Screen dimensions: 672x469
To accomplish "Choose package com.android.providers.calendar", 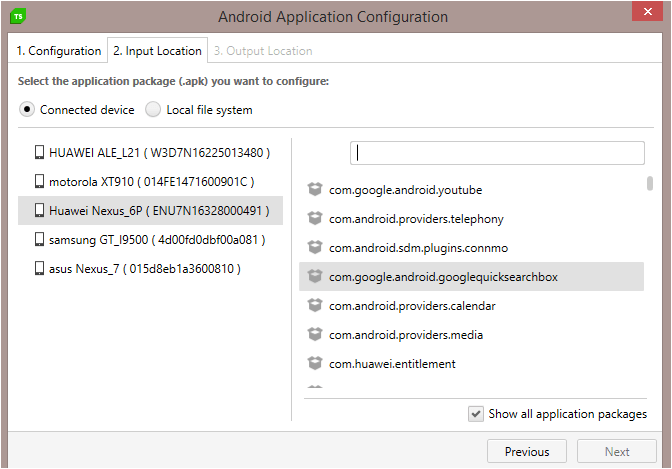I will tap(471, 306).
